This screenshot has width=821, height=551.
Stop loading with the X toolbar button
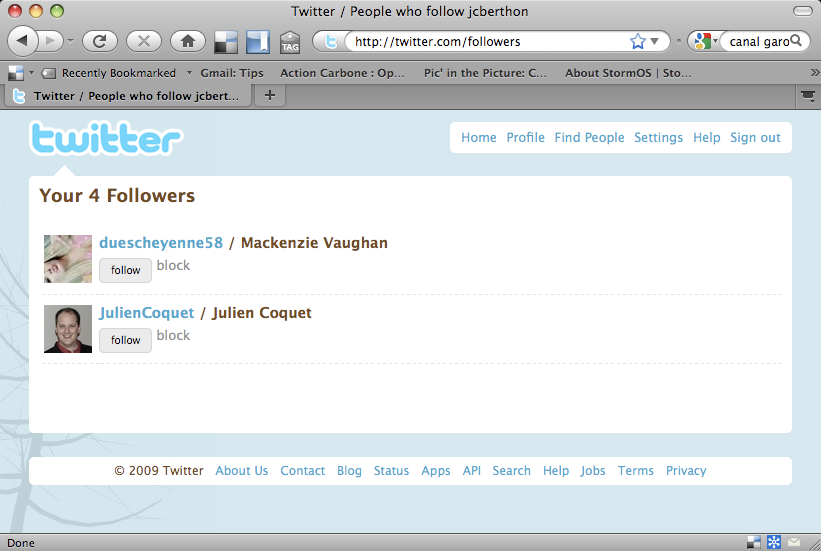143,41
